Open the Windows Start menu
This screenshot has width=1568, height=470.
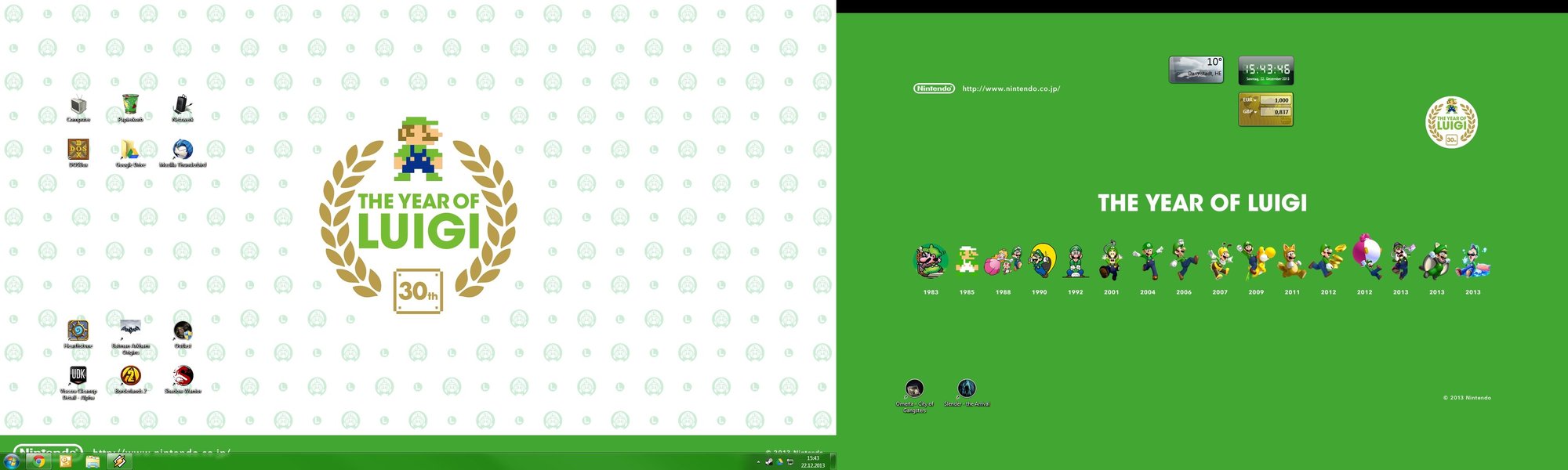[x=12, y=461]
